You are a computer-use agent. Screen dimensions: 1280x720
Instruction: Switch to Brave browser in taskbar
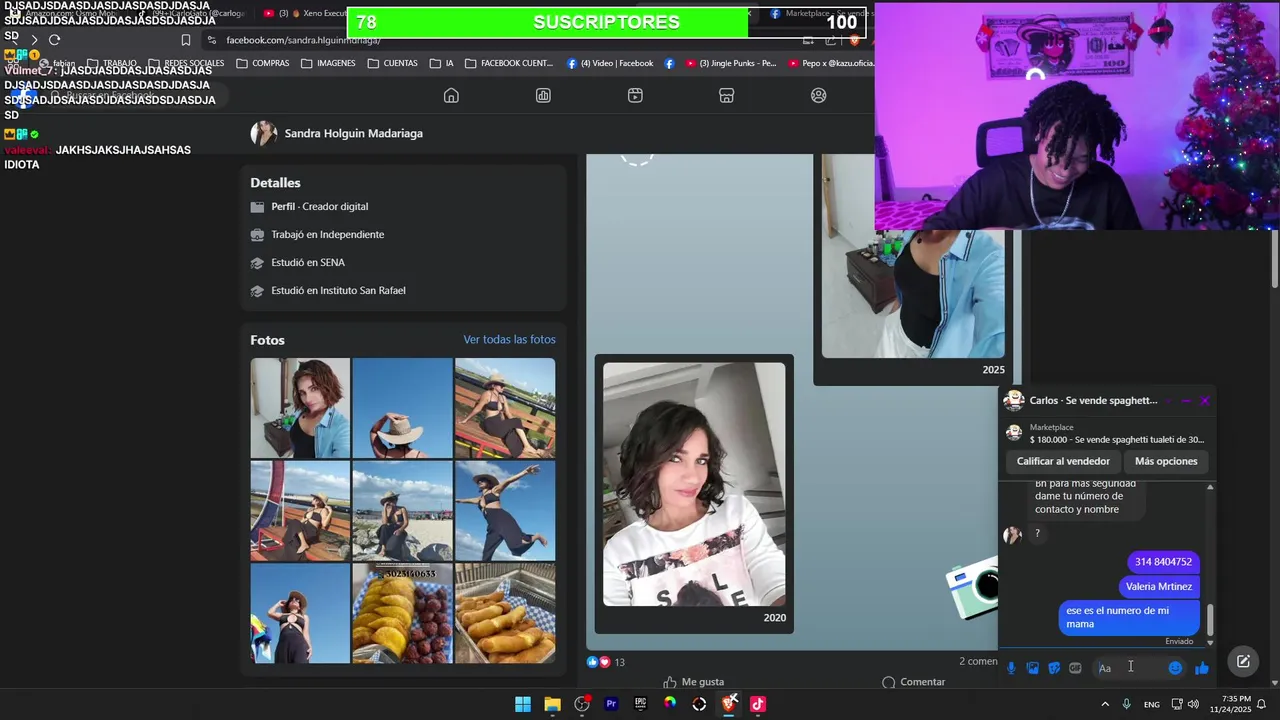pyautogui.click(x=729, y=704)
